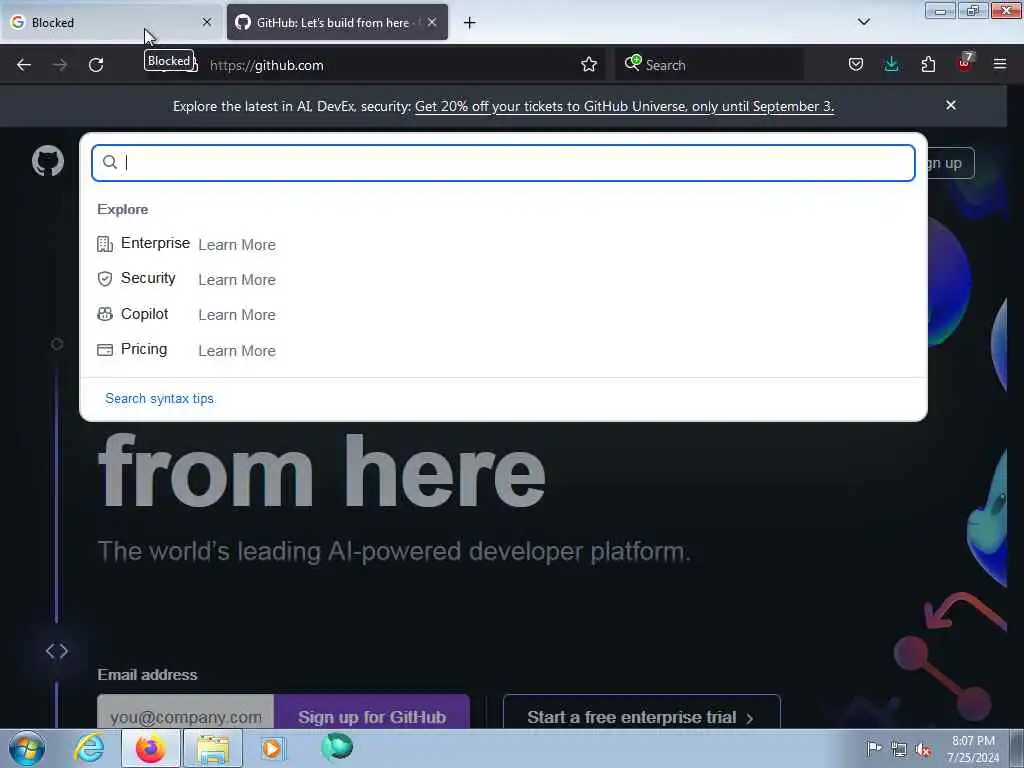This screenshot has height=768, width=1024.
Task: Open the Search syntax tips link
Action: point(159,398)
